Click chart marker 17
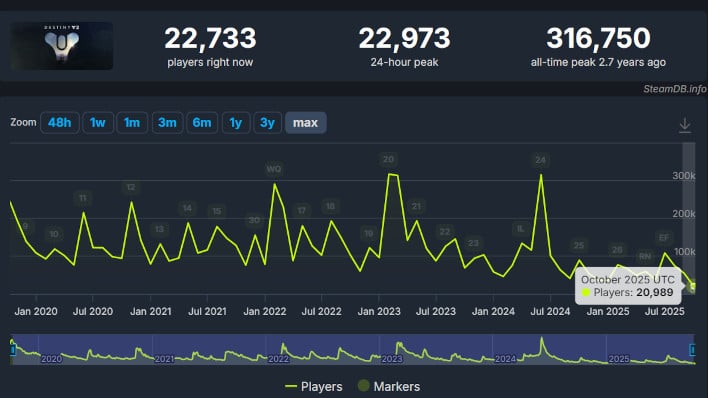The image size is (708, 398). [x=302, y=211]
